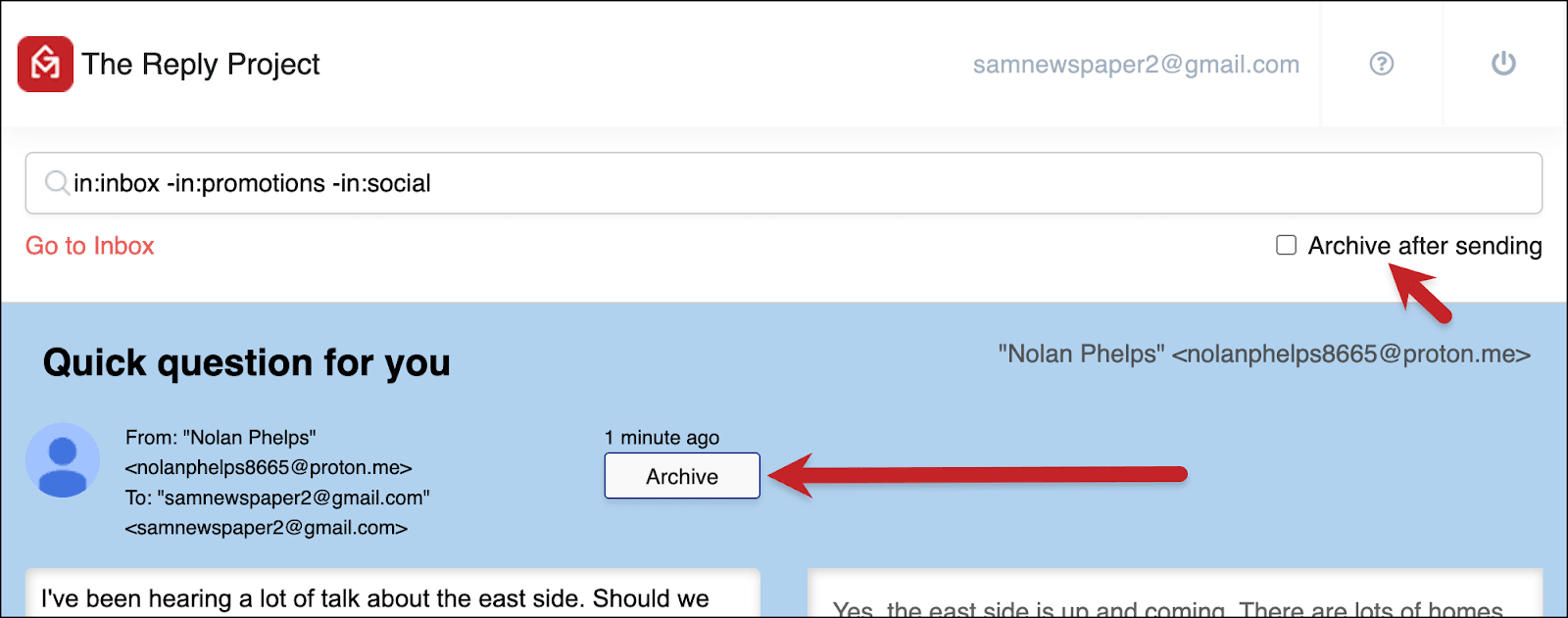1568x618 pixels.
Task: Select the "Quick question for you" subject heading
Action: coord(247,363)
